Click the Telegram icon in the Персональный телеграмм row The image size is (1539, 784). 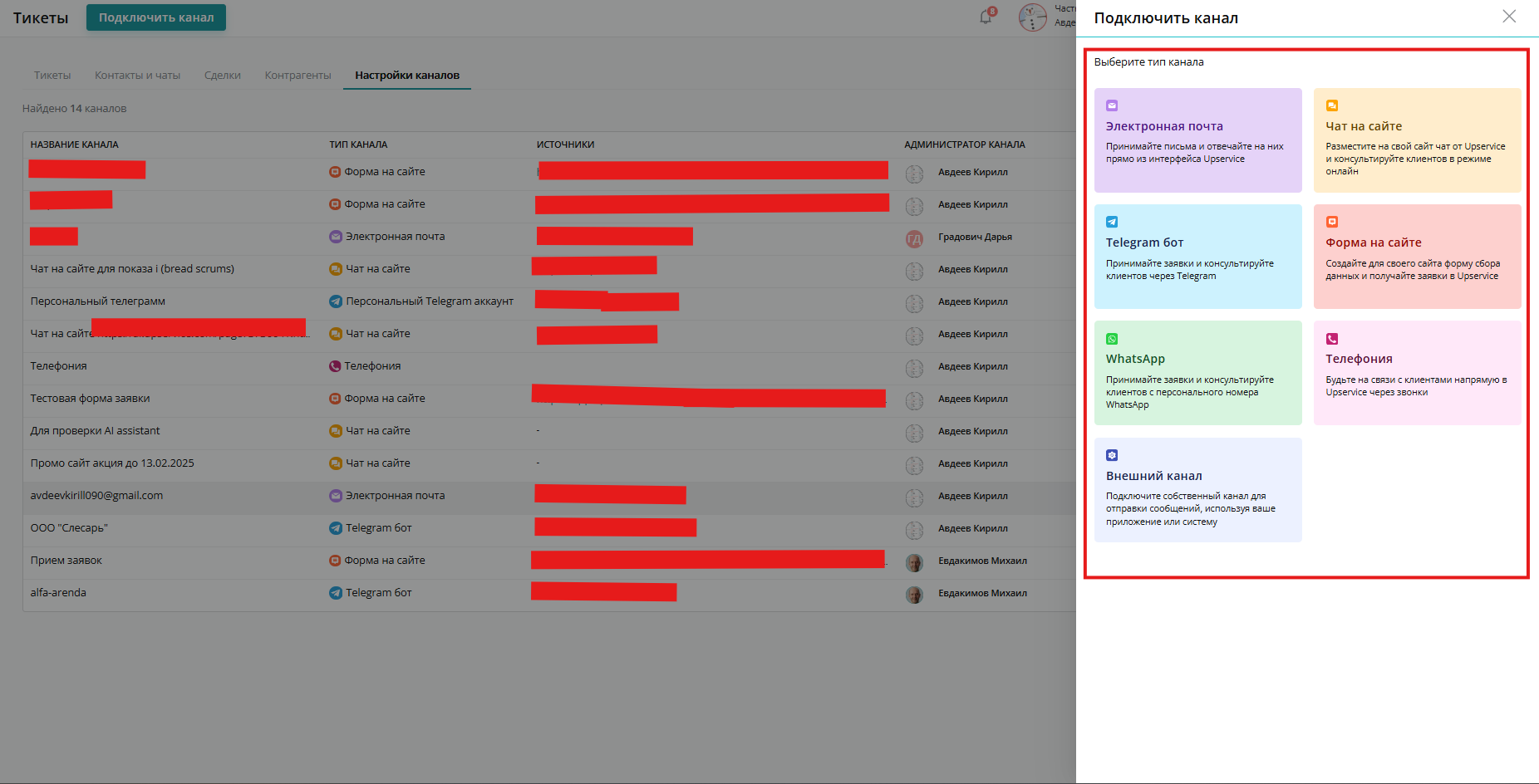(336, 301)
